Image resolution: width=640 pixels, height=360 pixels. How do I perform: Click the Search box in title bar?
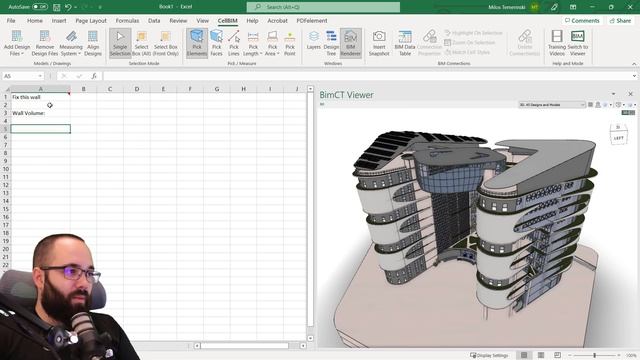click(323, 7)
